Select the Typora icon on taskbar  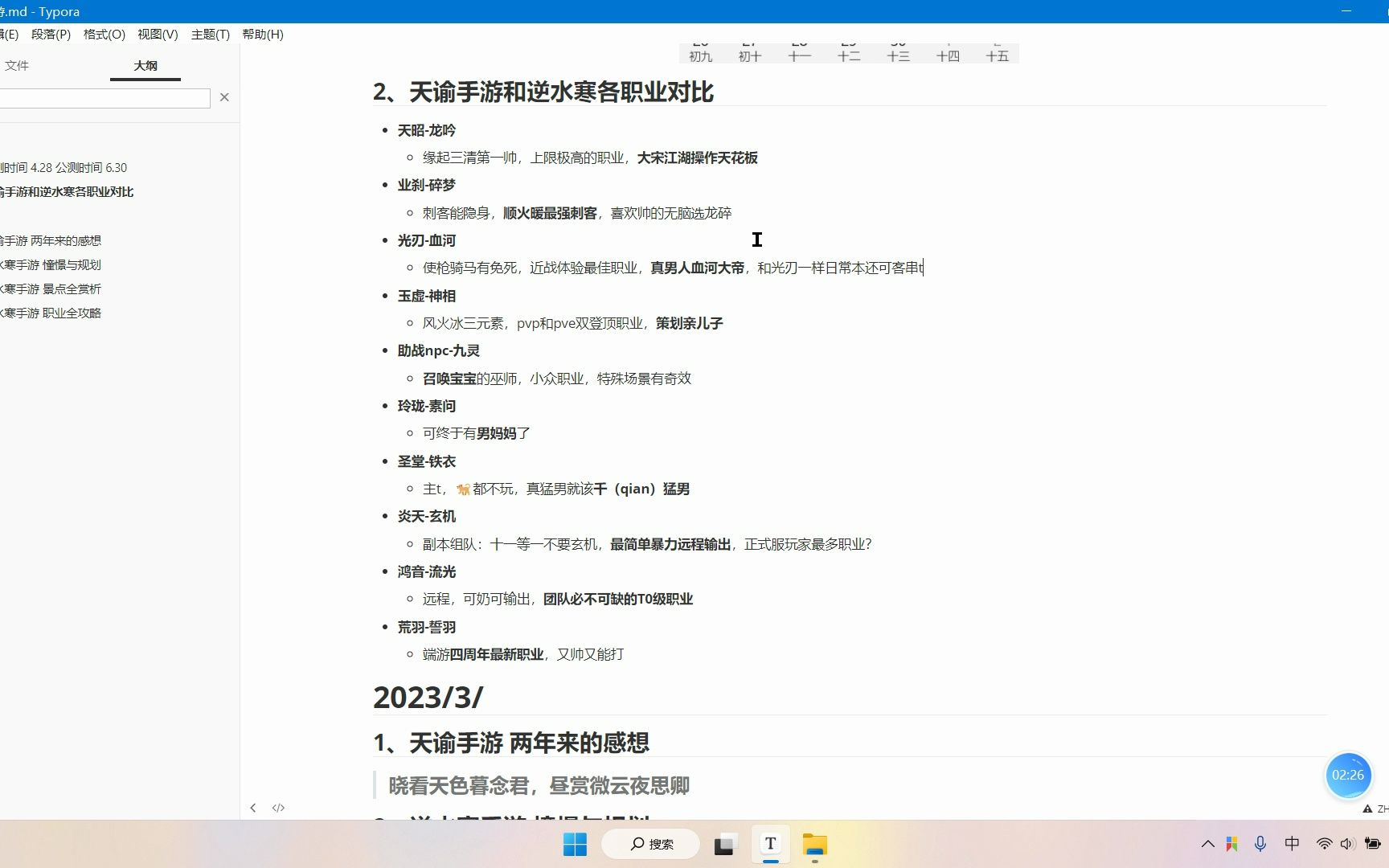pyautogui.click(x=770, y=844)
